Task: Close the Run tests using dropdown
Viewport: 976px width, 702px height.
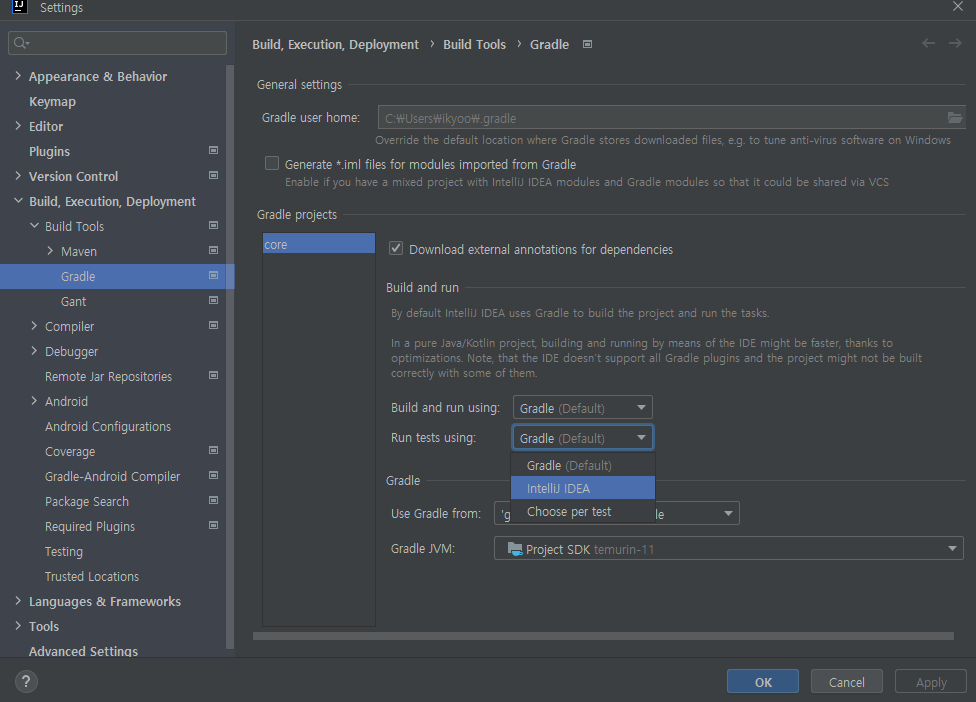Action: [583, 438]
